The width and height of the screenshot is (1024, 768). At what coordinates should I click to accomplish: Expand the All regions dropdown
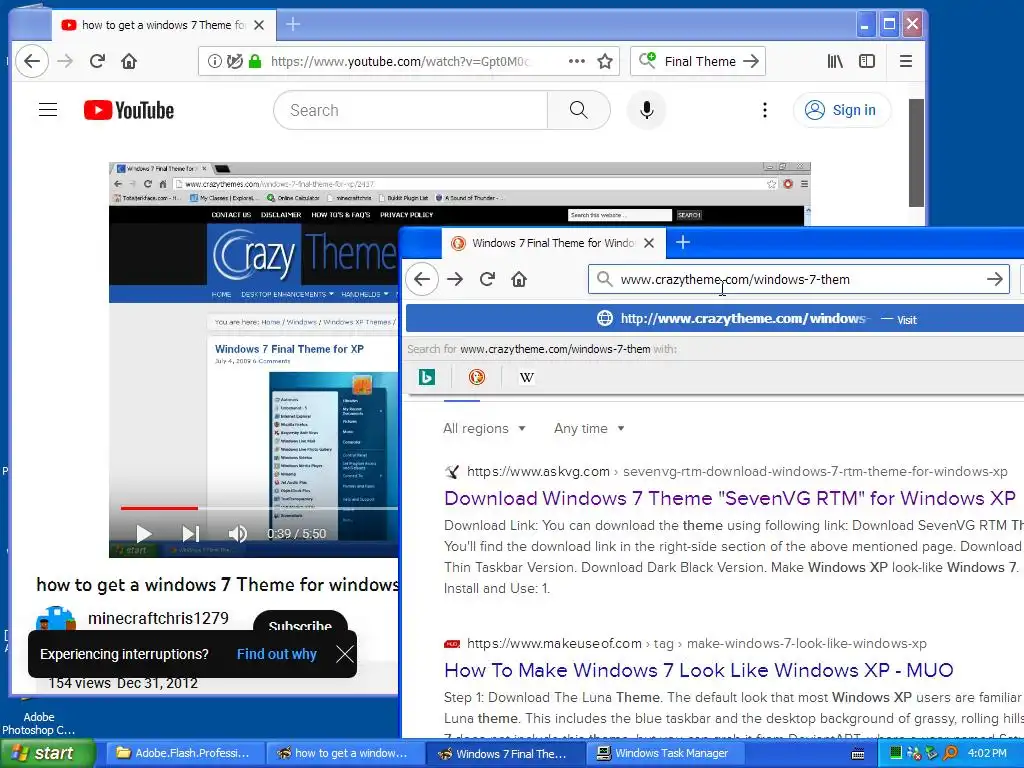coord(484,428)
